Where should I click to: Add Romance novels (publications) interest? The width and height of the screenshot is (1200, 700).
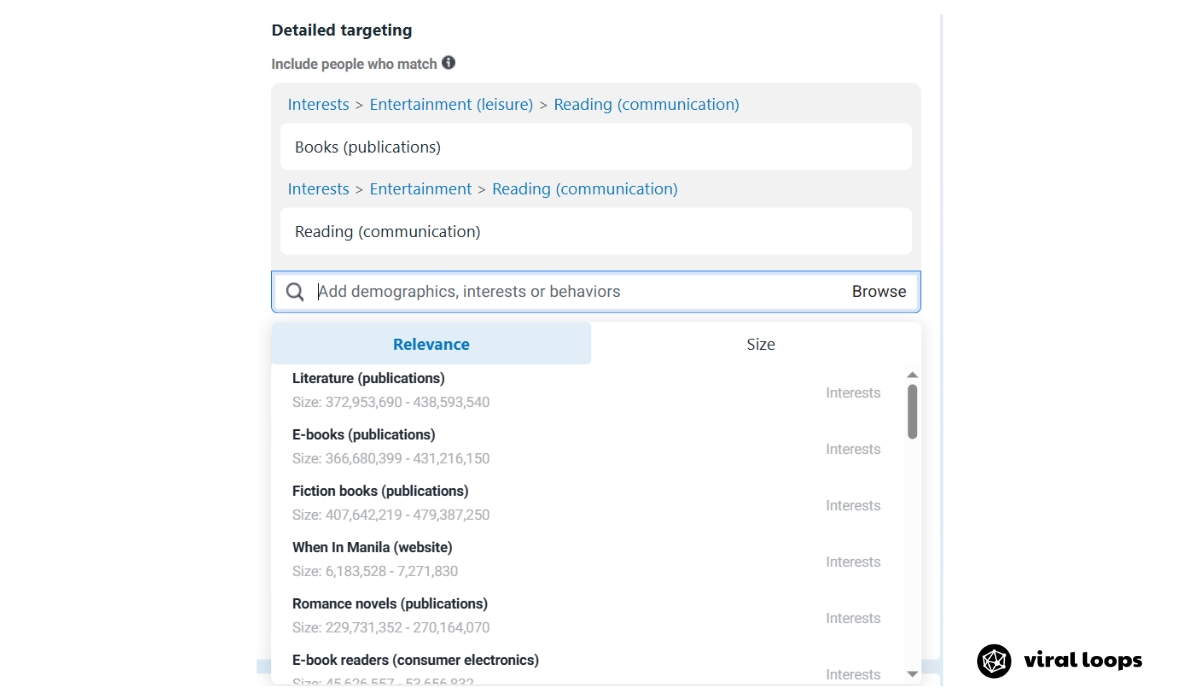(588, 616)
